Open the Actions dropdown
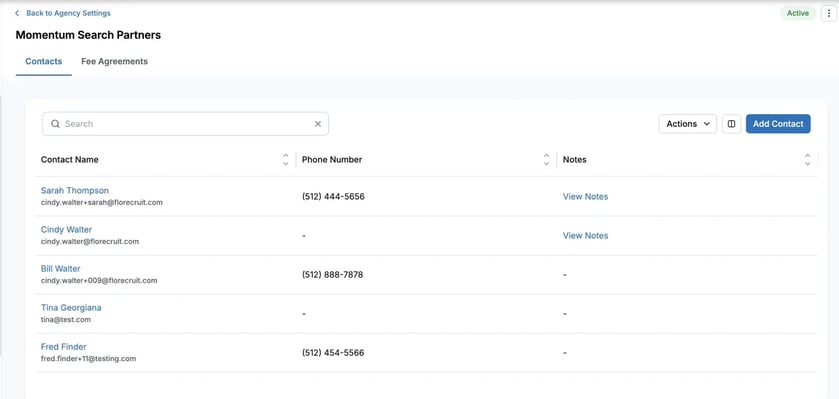839x399 pixels. (x=688, y=124)
